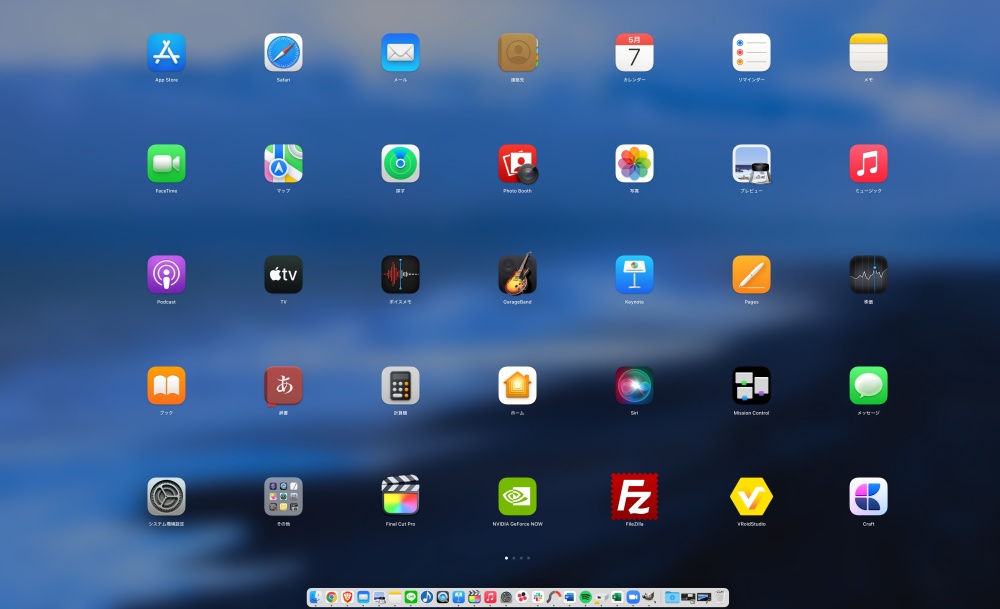The height and width of the screenshot is (609, 1000).
Task: Launch the Stocks app
Action: click(869, 274)
